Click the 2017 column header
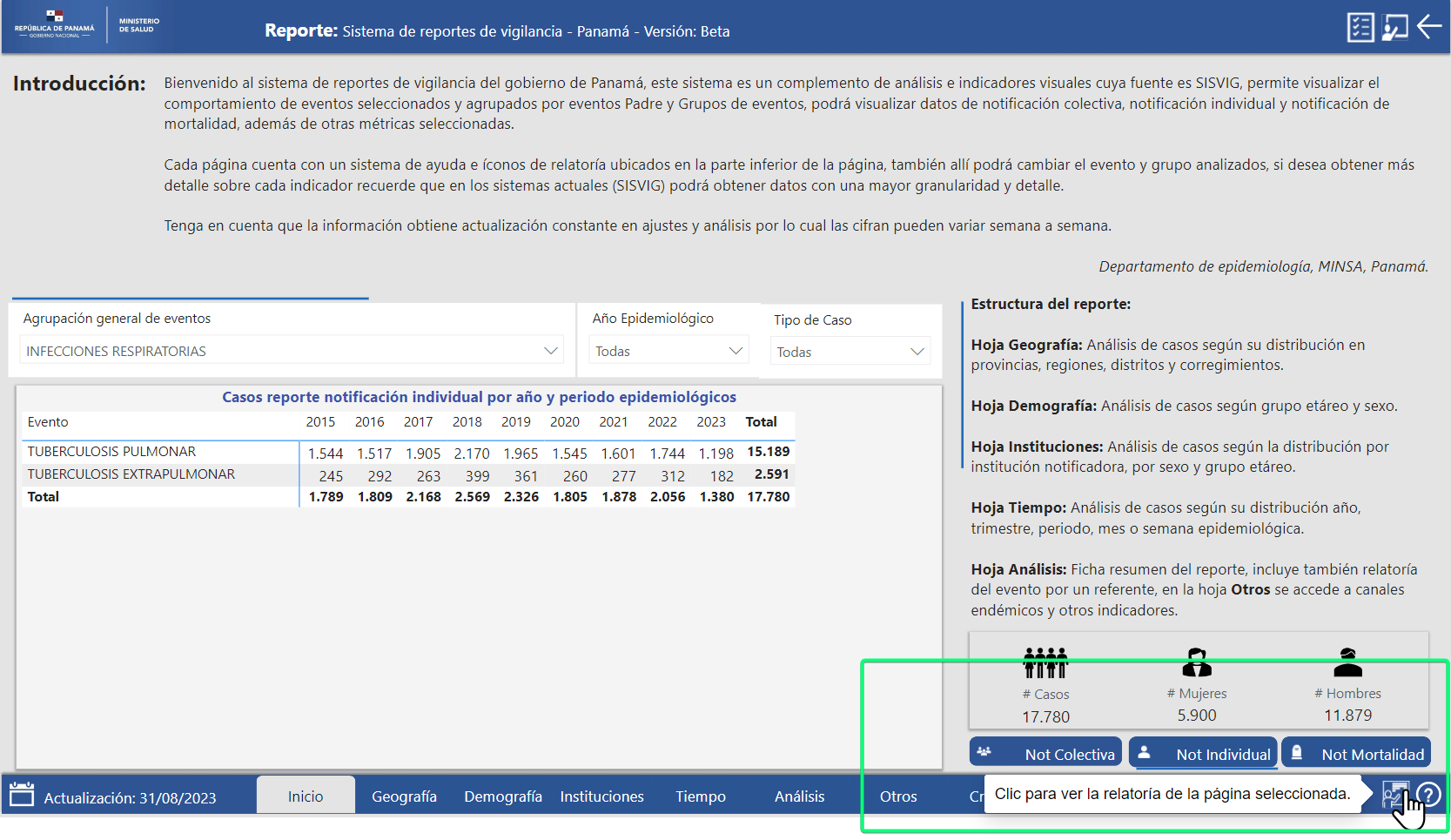The image size is (1451, 840). [418, 421]
